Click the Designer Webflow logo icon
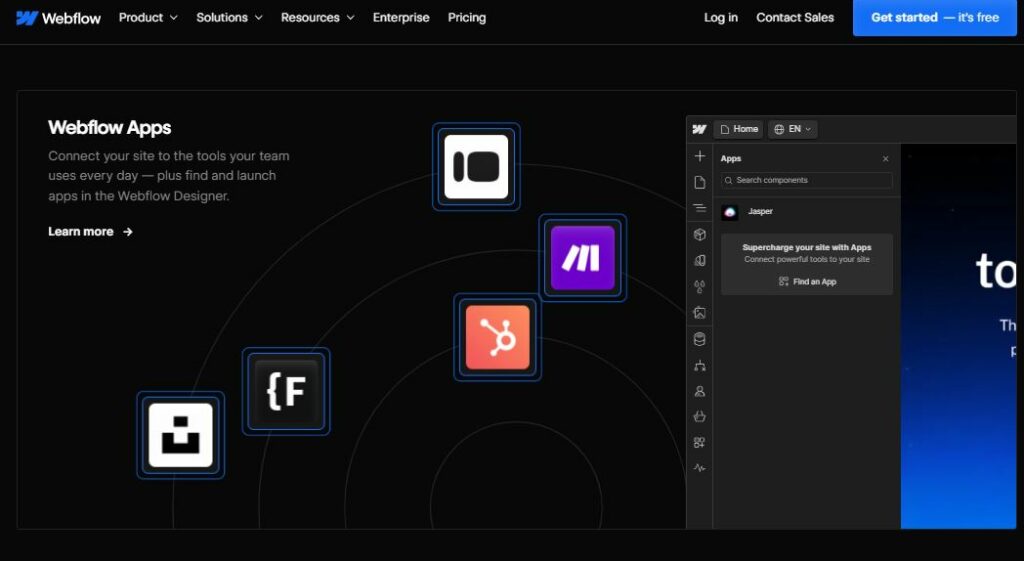1024x561 pixels. coord(699,129)
